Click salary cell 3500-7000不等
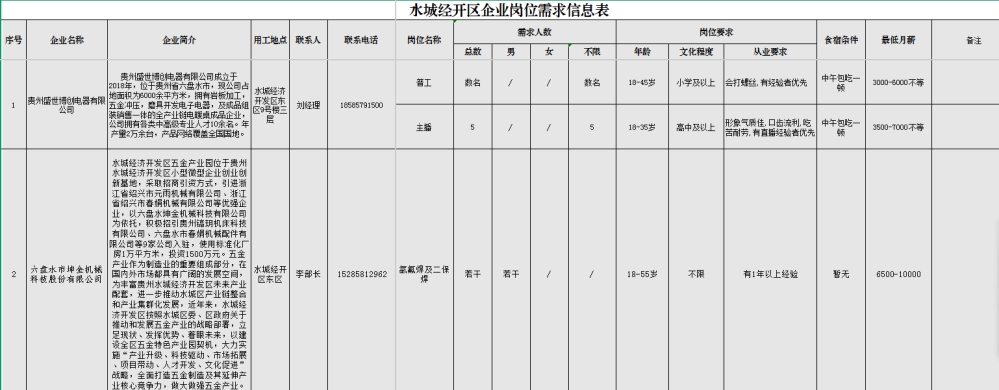The image size is (999, 390). pos(898,127)
